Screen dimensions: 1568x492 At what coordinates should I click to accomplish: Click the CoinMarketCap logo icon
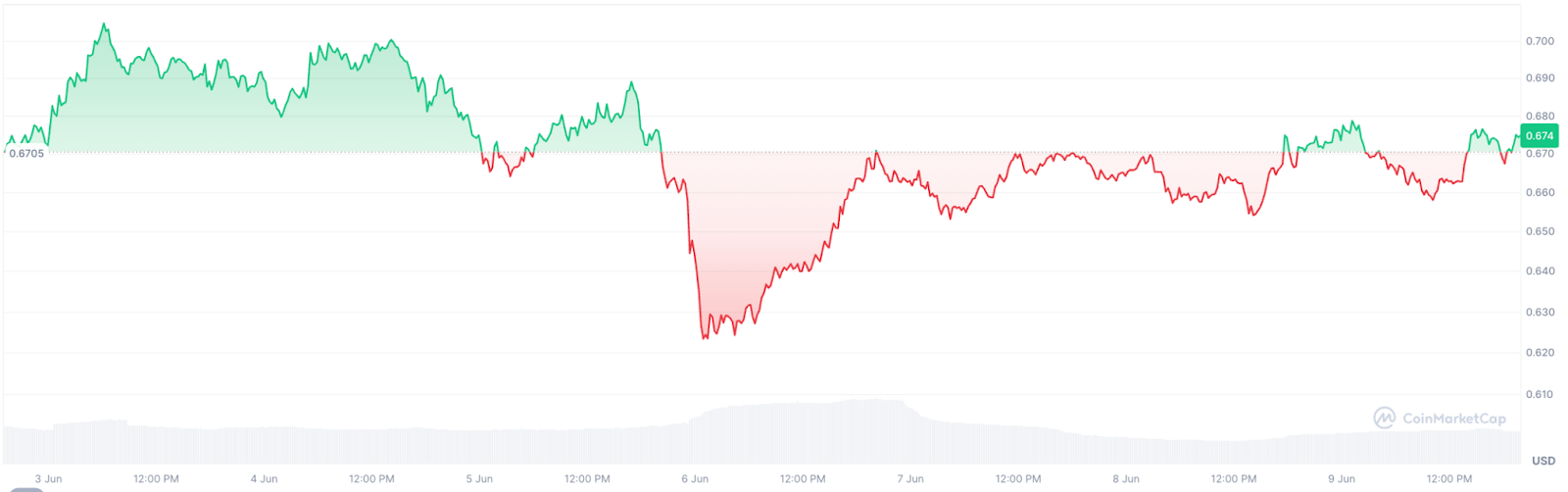point(1384,418)
